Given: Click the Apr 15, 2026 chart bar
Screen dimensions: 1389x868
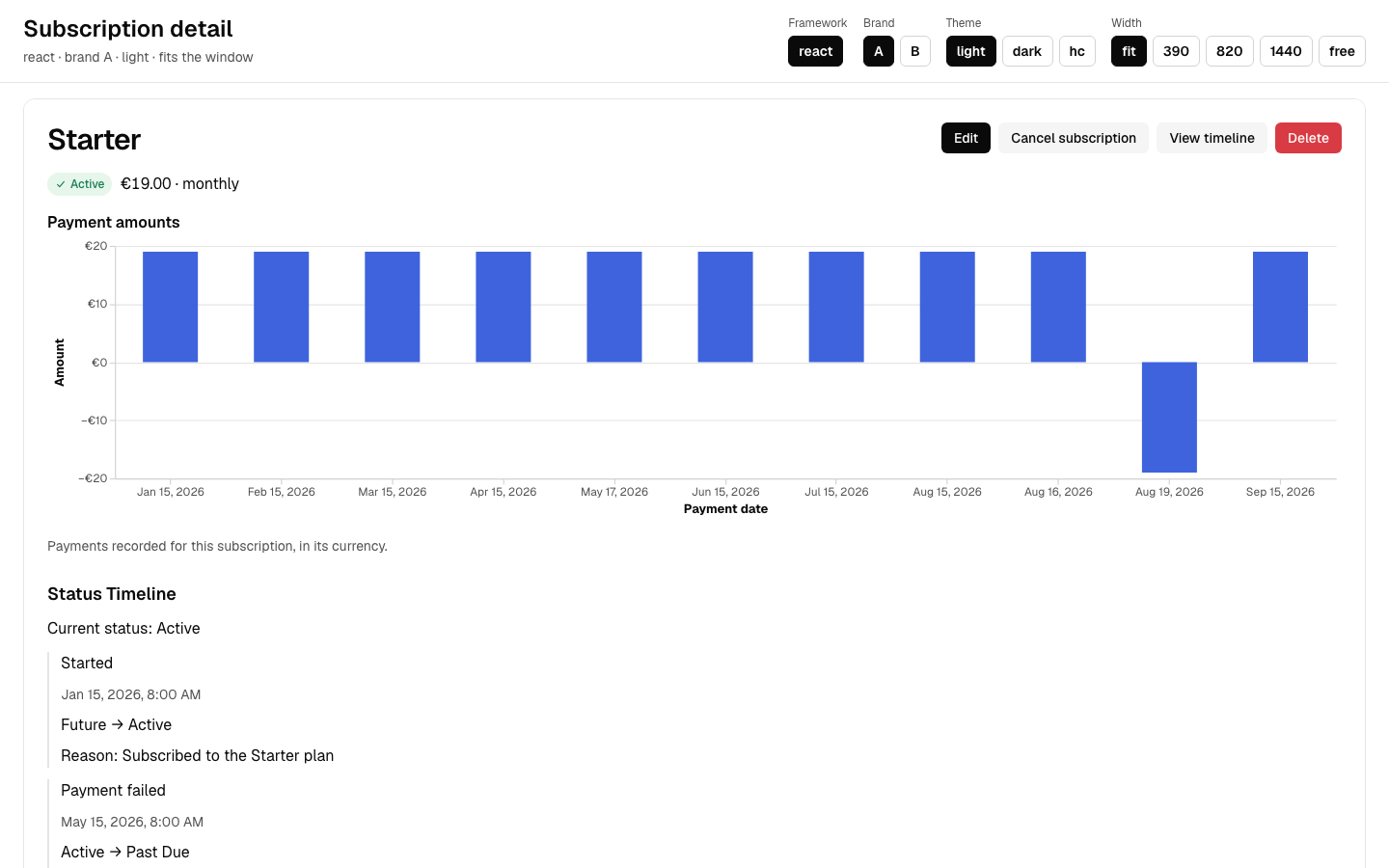Looking at the screenshot, I should (x=504, y=307).
